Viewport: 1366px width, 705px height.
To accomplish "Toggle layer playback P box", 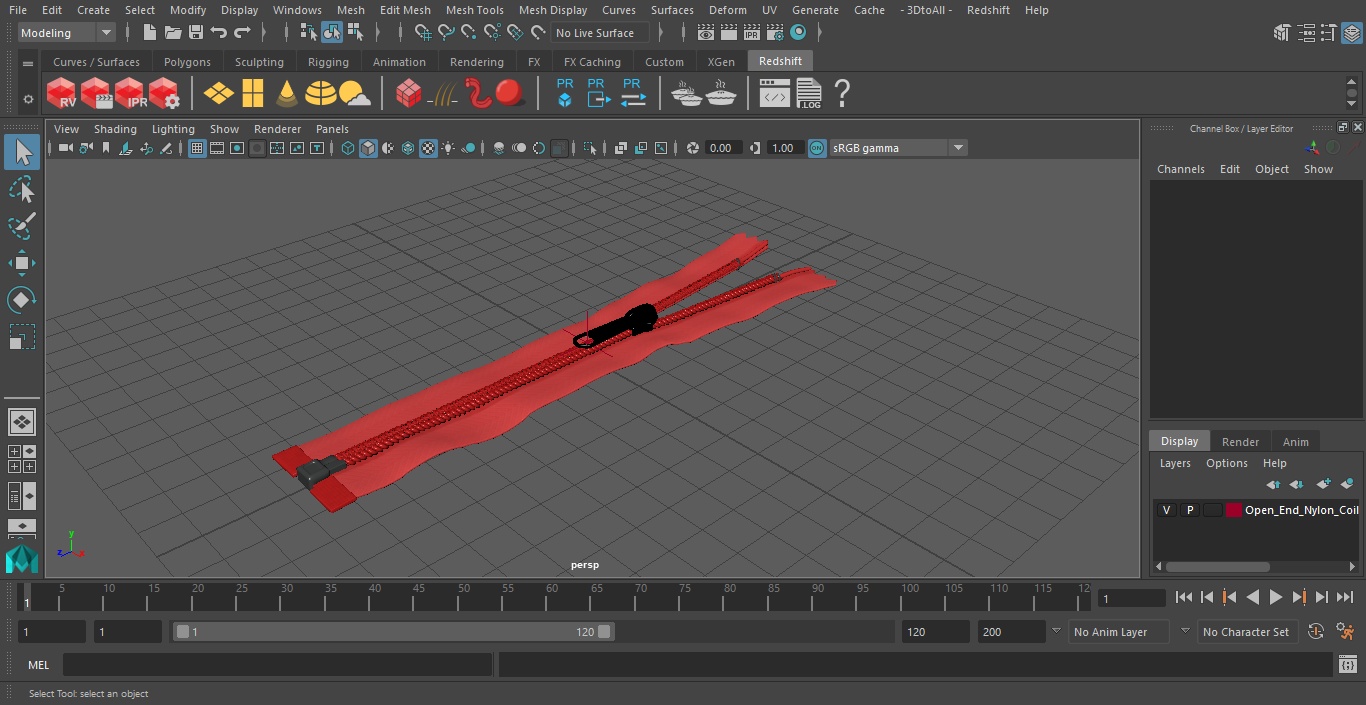I will 1189,510.
